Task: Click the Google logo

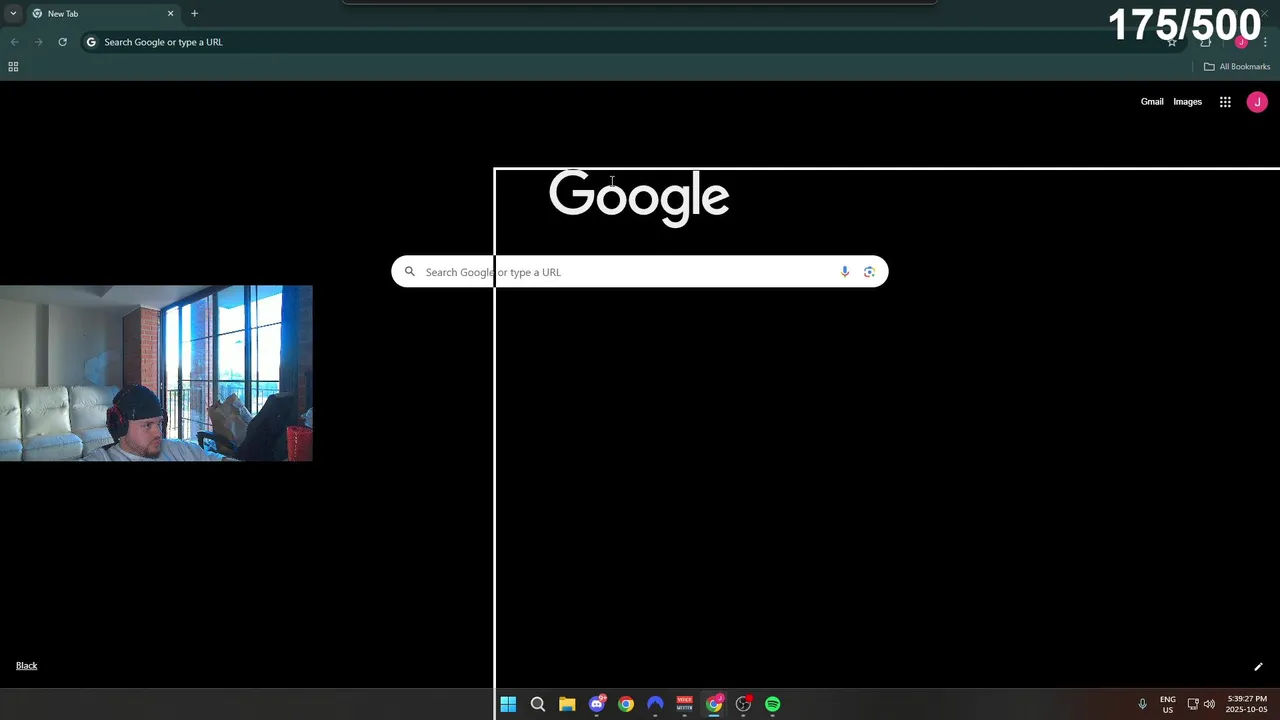Action: (639, 198)
